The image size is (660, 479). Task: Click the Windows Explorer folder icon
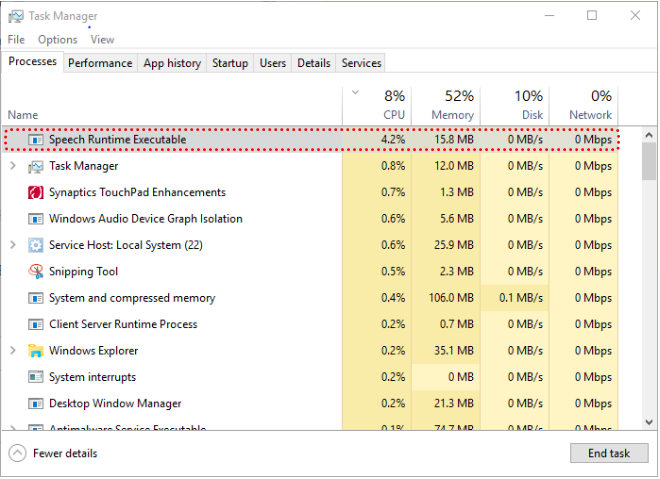36,351
